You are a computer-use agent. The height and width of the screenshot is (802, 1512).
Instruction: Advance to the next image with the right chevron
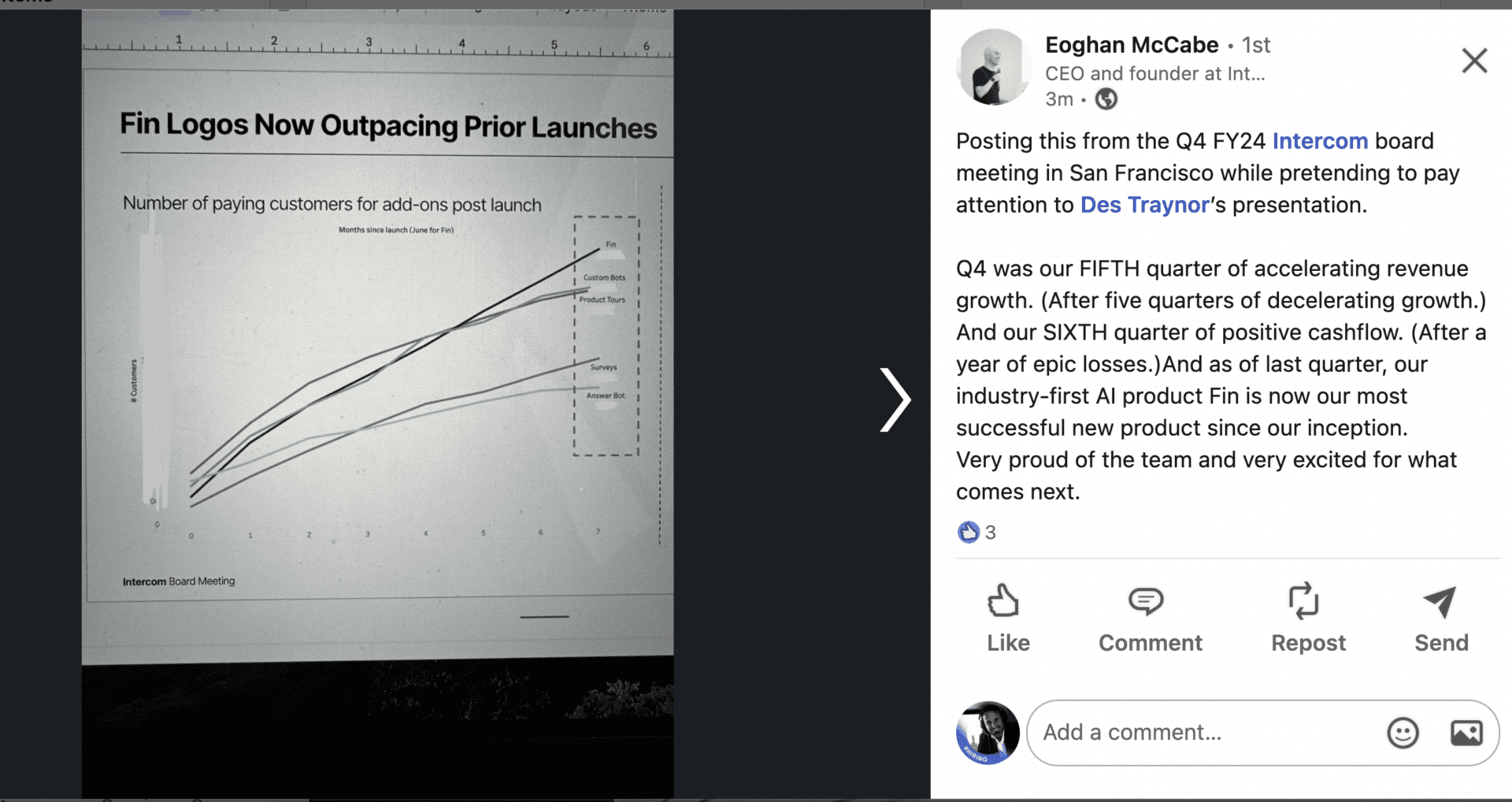tap(895, 399)
